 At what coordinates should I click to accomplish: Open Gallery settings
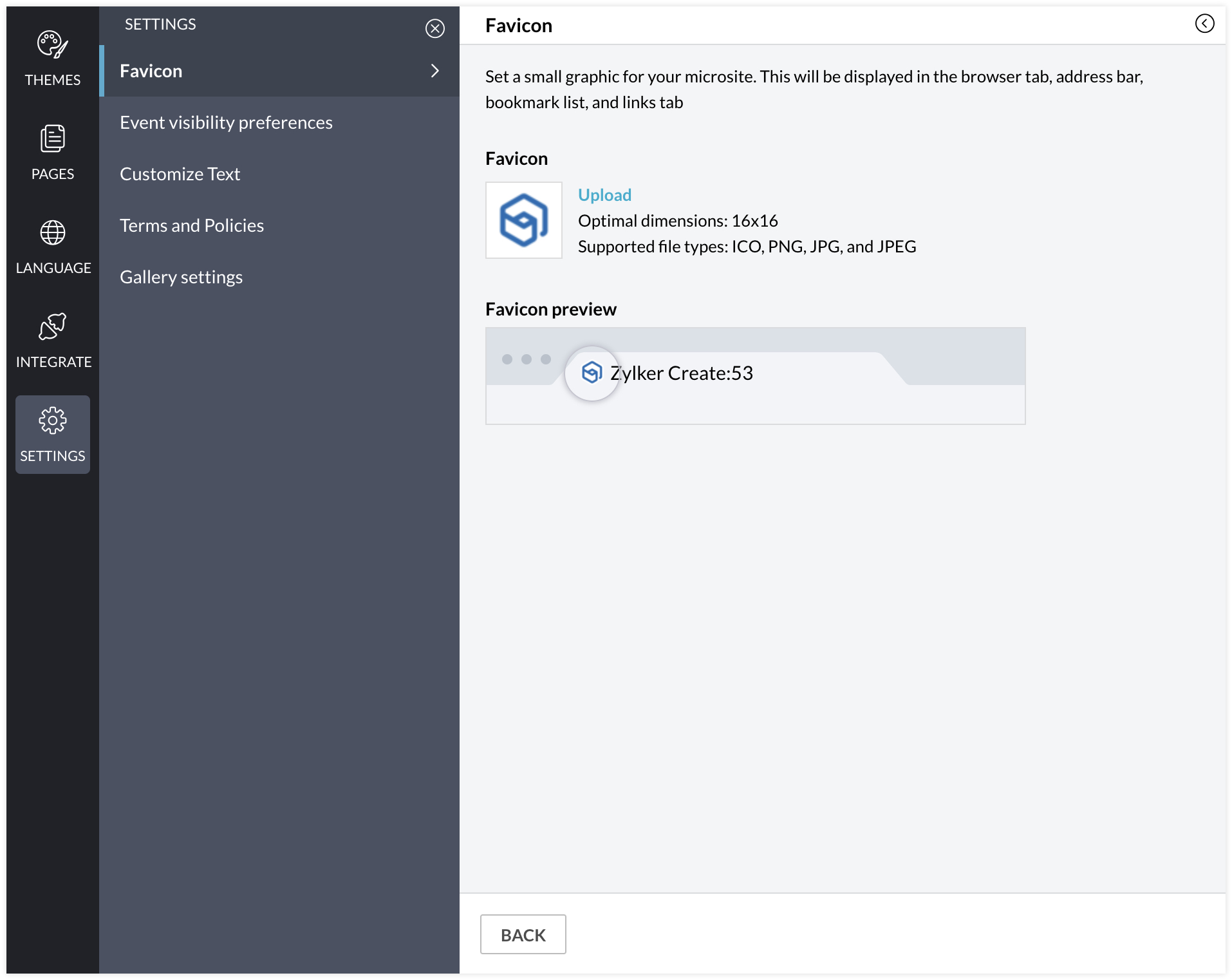tap(181, 277)
